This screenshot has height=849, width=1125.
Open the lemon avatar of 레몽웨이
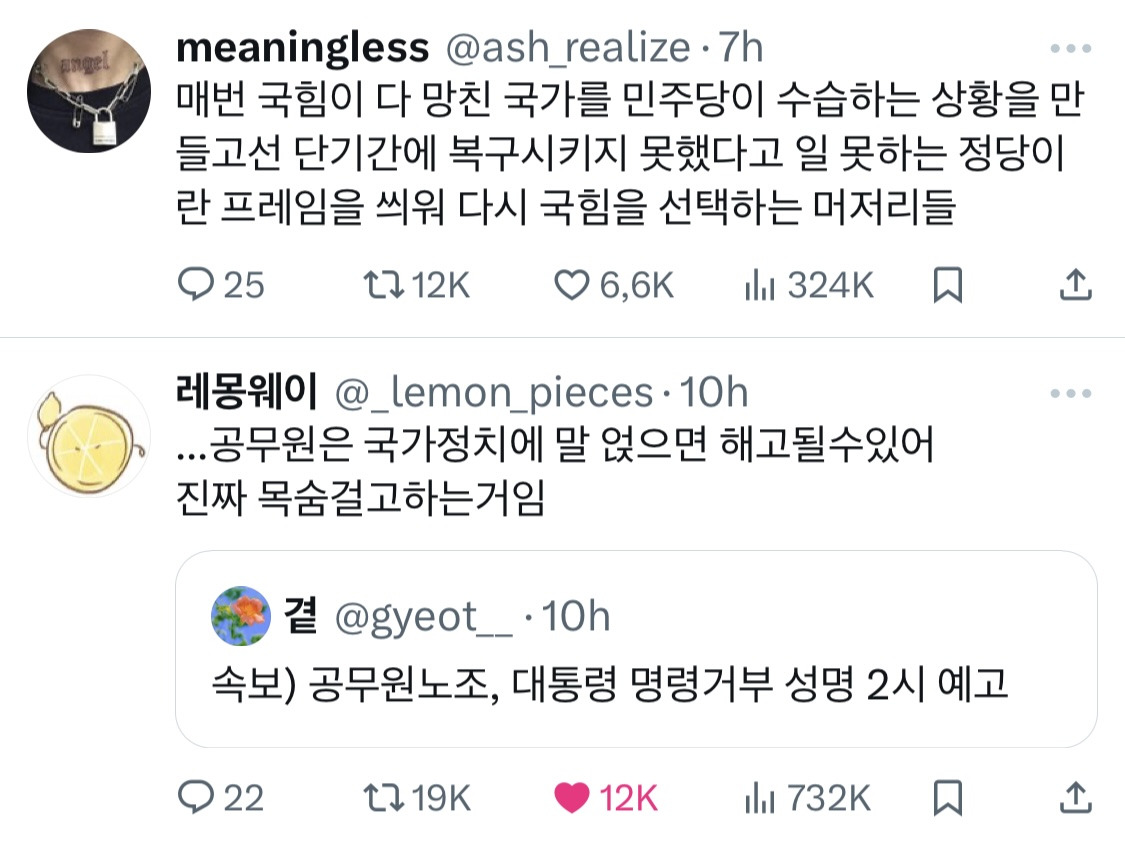(89, 437)
